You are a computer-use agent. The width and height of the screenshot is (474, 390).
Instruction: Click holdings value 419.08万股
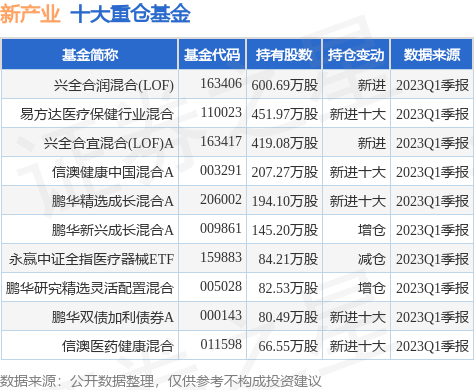pos(285,143)
